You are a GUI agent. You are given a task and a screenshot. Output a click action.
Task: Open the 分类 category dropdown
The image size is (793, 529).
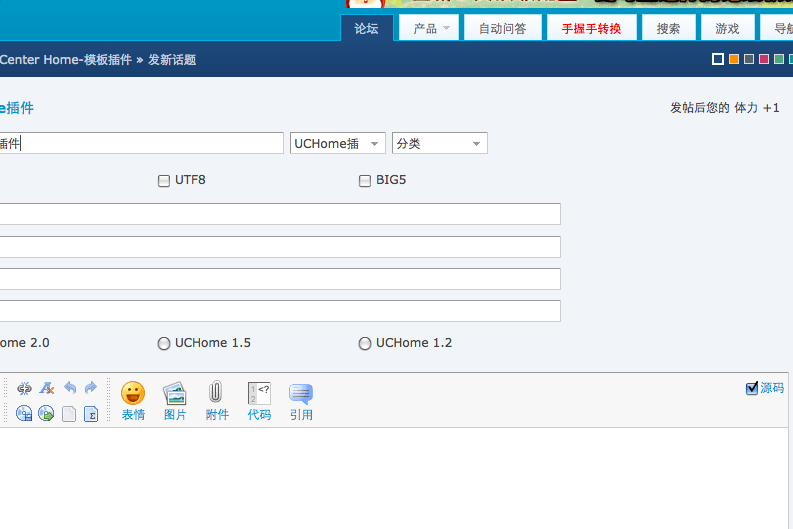[439, 143]
